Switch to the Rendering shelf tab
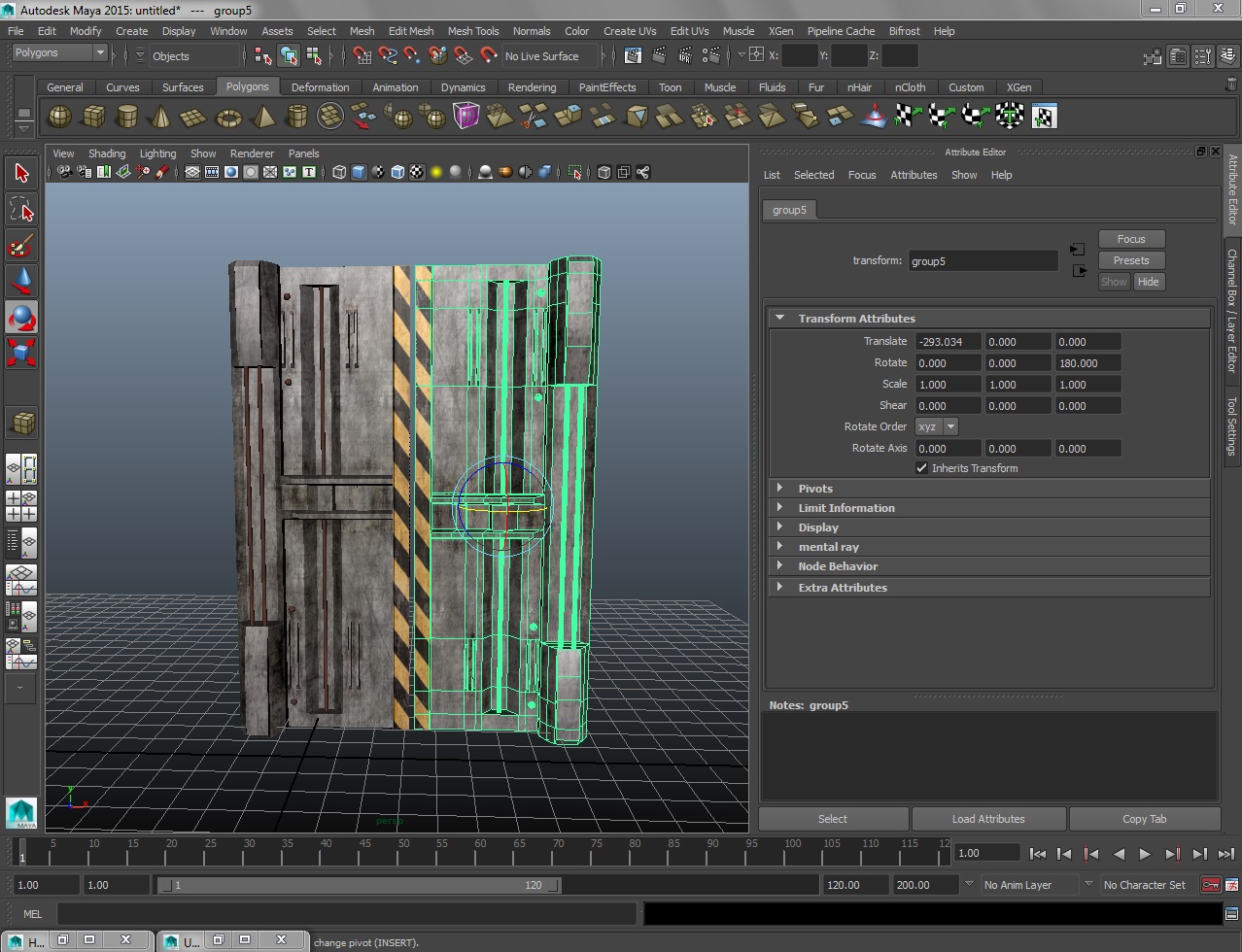This screenshot has height=952, width=1242. pos(532,86)
